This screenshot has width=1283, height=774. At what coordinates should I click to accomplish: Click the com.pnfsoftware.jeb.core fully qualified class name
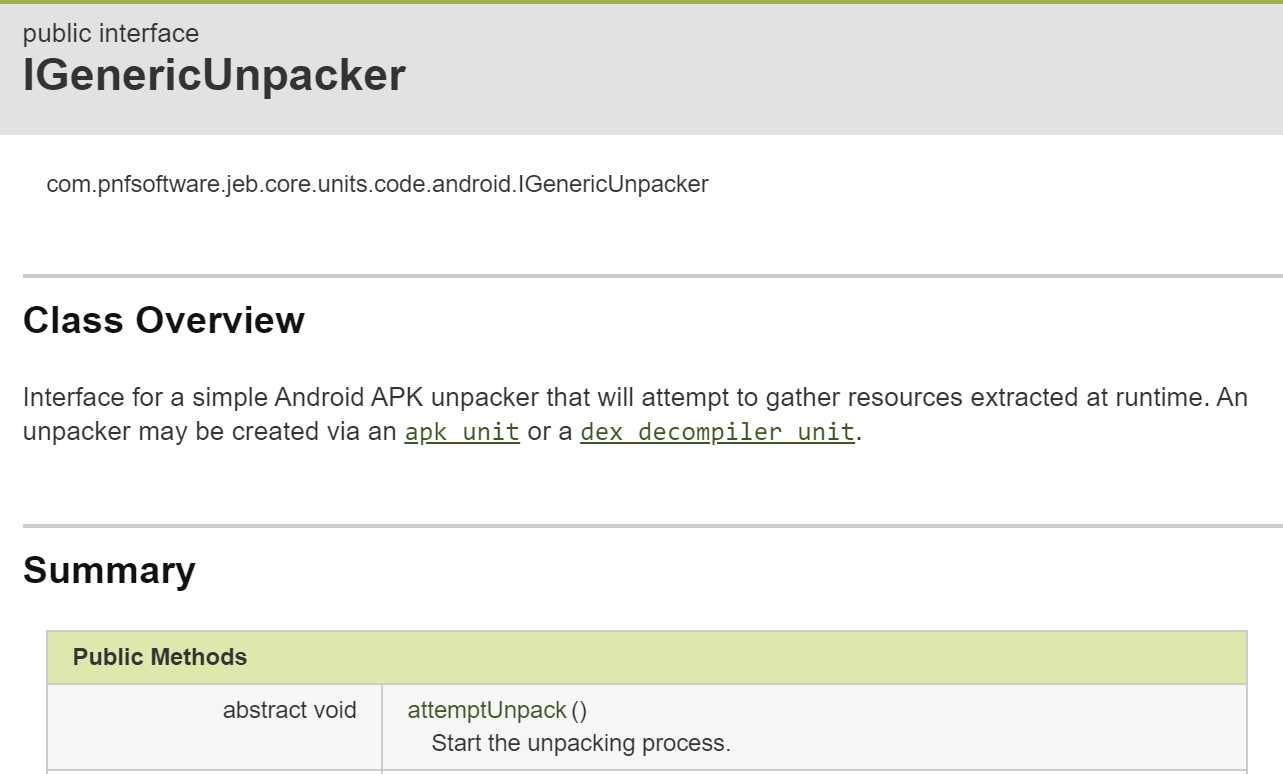[x=377, y=184]
